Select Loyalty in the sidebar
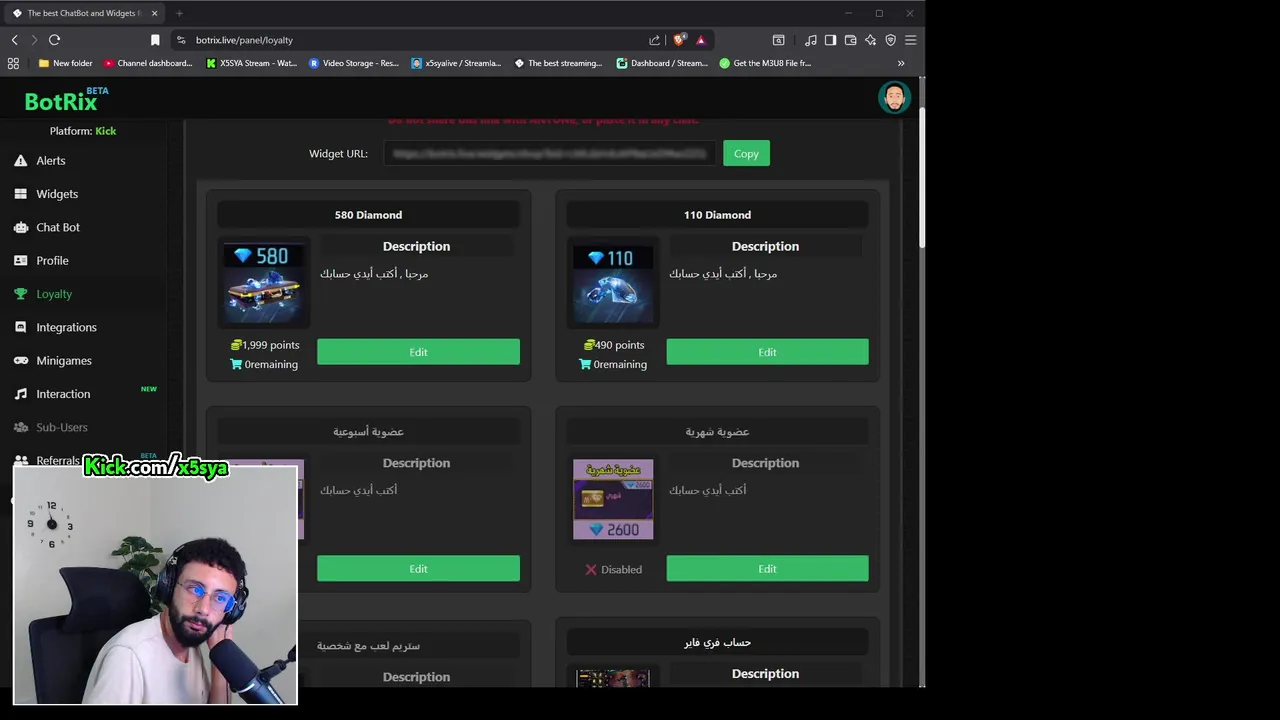1280x720 pixels. (x=54, y=294)
